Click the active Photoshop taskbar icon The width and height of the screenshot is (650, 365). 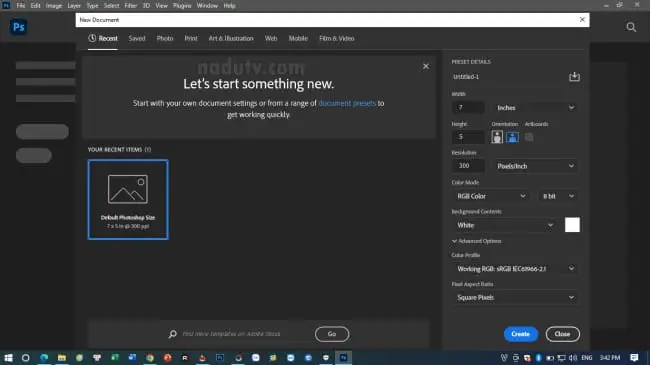tap(343, 358)
